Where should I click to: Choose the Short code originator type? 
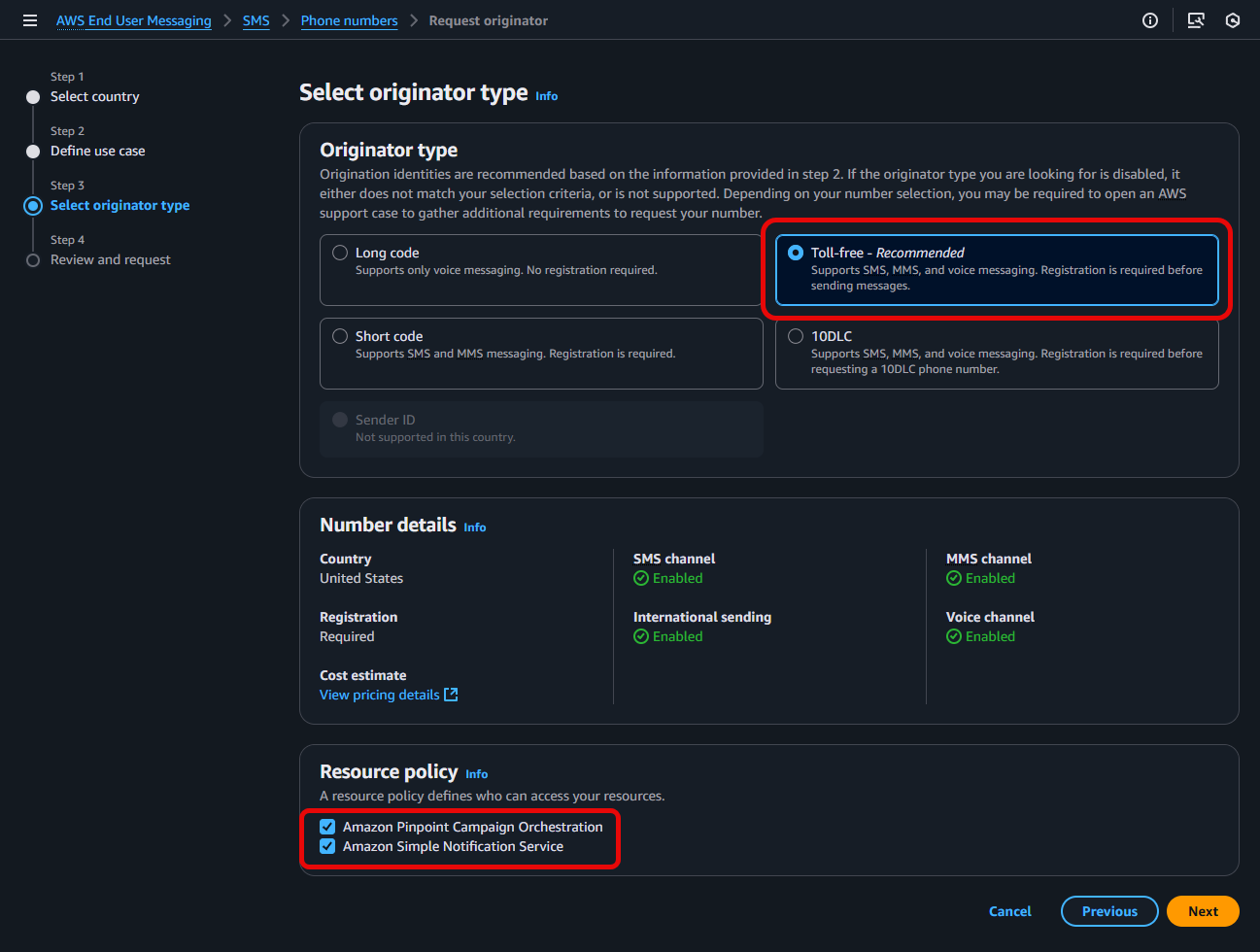pyautogui.click(x=340, y=336)
